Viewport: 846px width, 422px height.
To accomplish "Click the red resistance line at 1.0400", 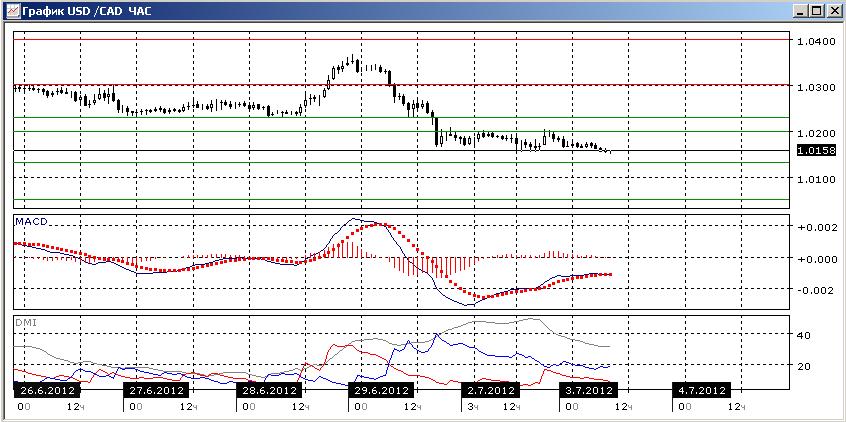I will [x=401, y=39].
